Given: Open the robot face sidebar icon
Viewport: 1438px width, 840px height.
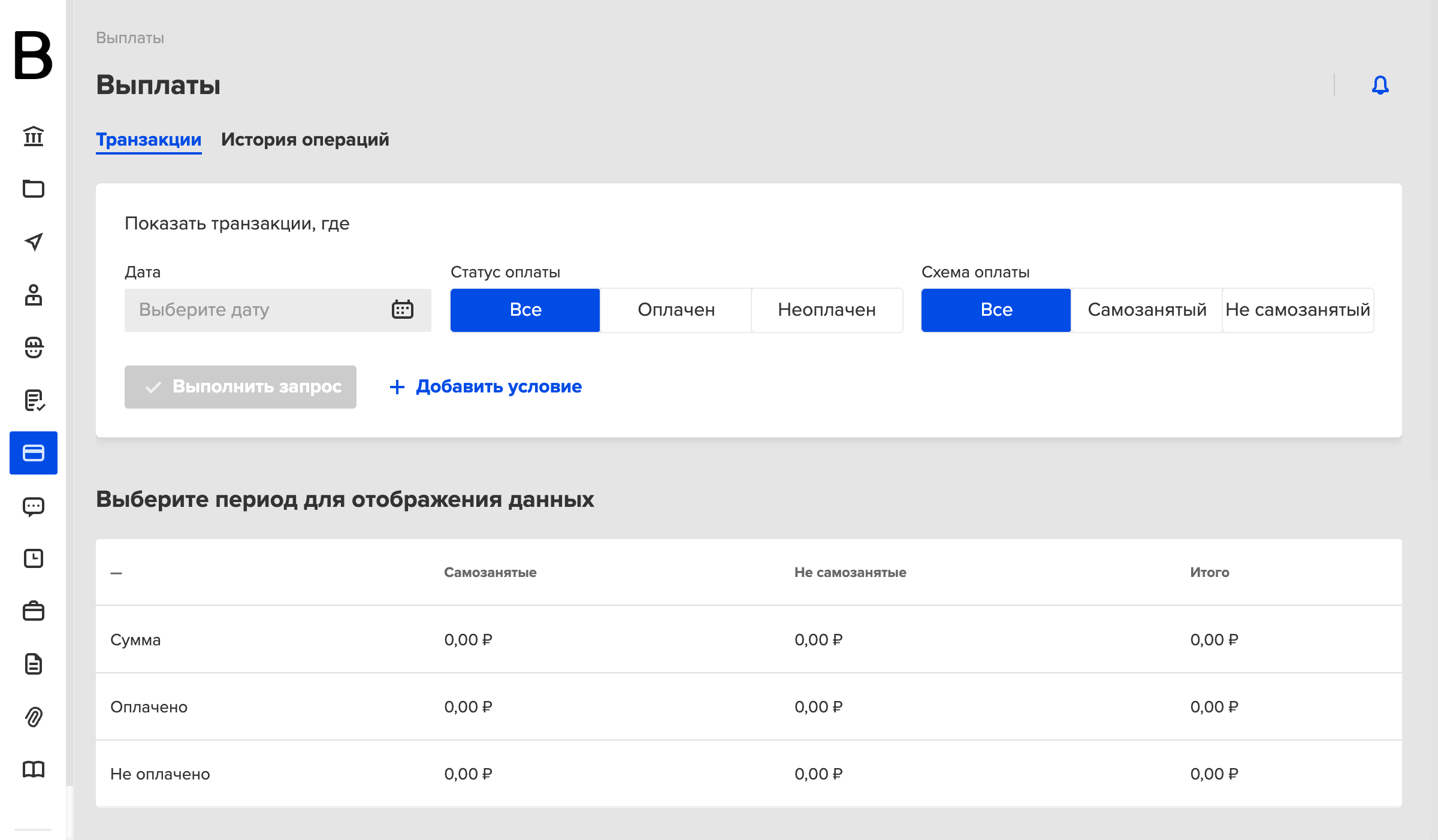Looking at the screenshot, I should [34, 347].
